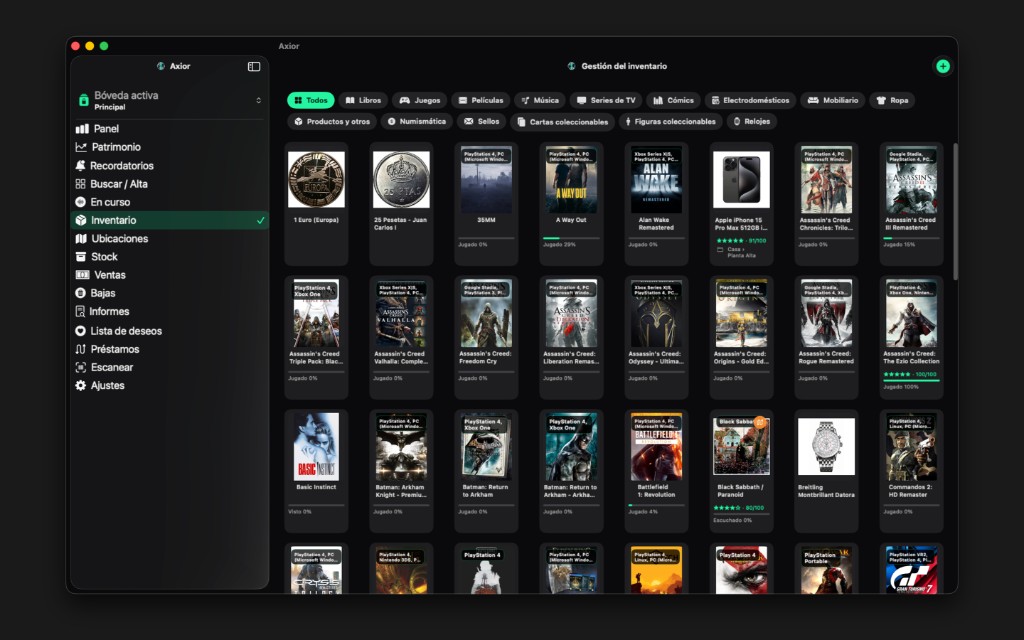
Task: Select the Todos filter tab
Action: (x=311, y=100)
